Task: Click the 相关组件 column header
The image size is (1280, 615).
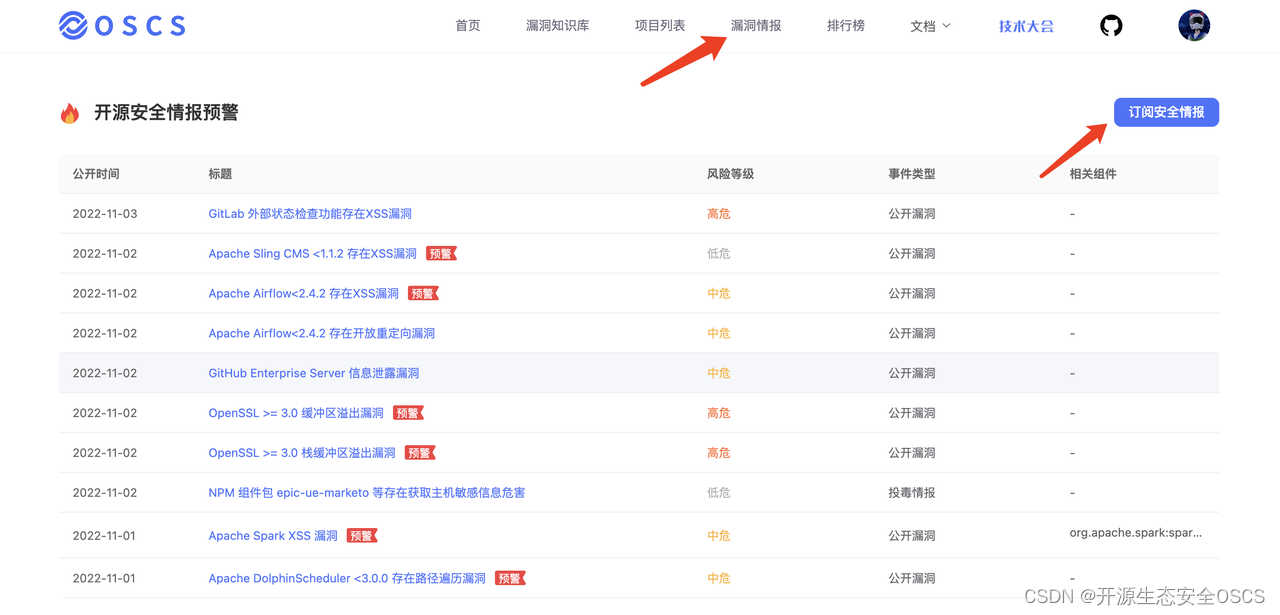Action: [1093, 174]
